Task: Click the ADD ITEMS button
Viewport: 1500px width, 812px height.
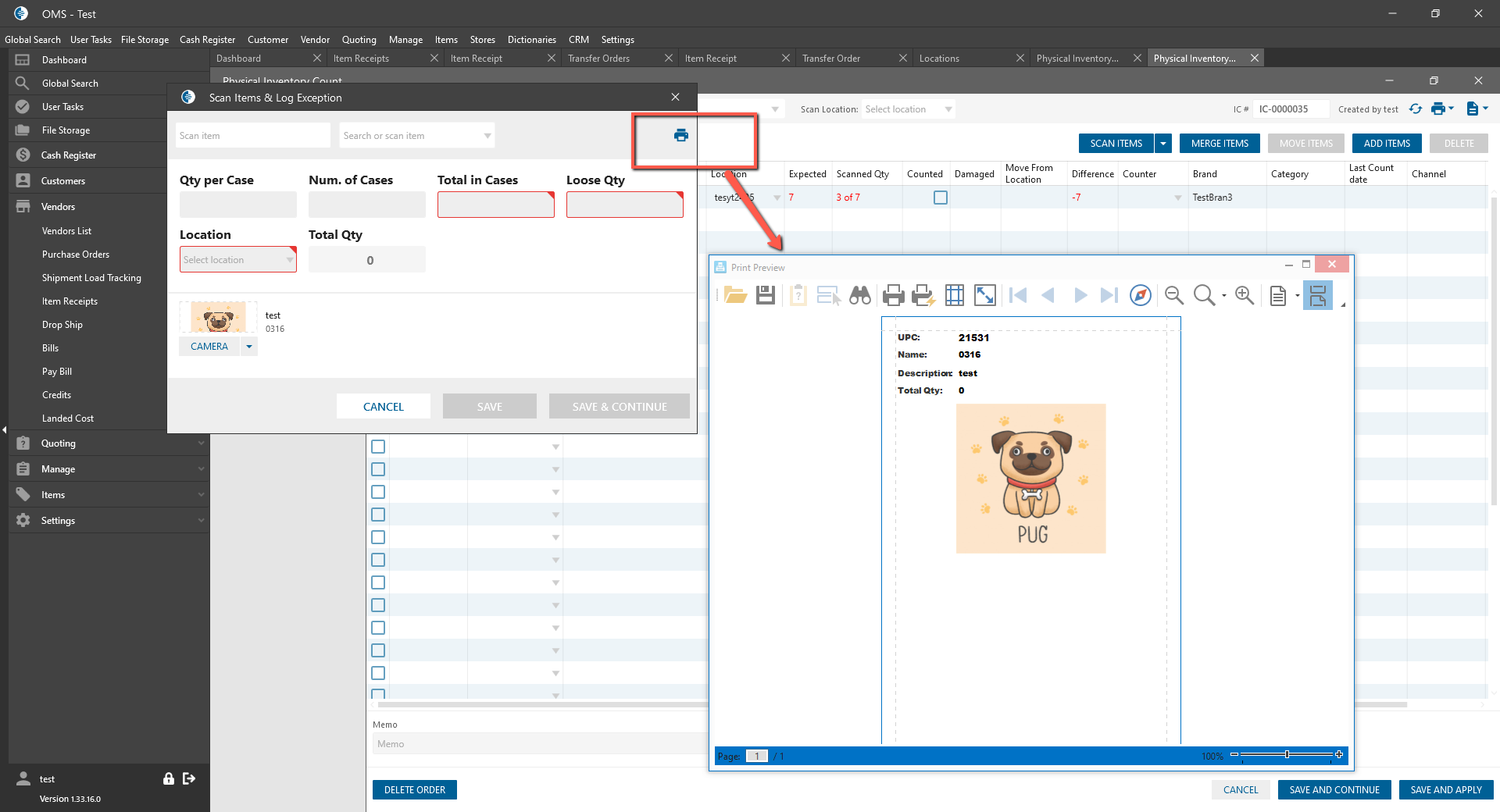Action: tap(1387, 144)
